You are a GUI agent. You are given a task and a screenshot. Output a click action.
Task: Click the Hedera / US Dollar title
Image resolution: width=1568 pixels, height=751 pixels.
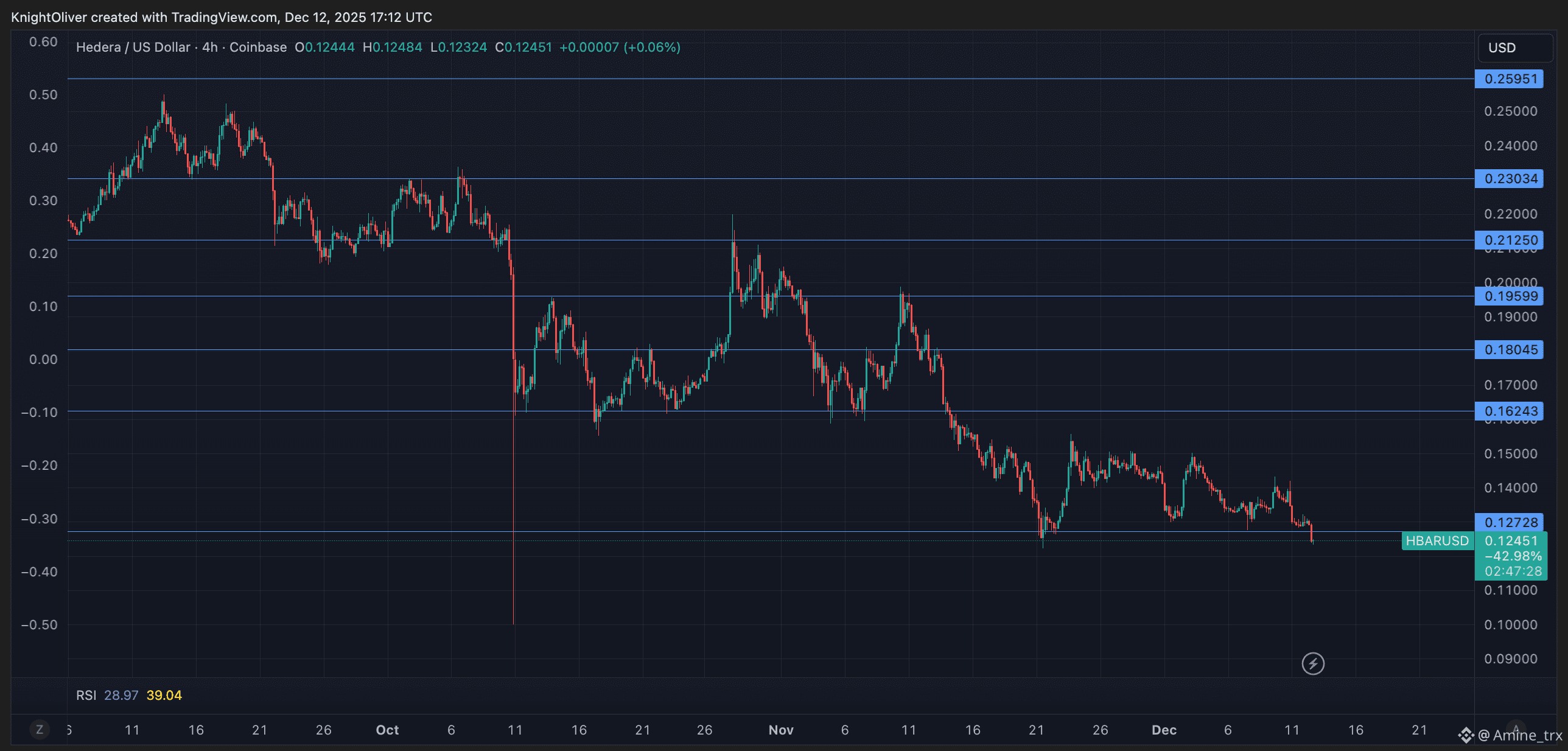click(x=133, y=47)
